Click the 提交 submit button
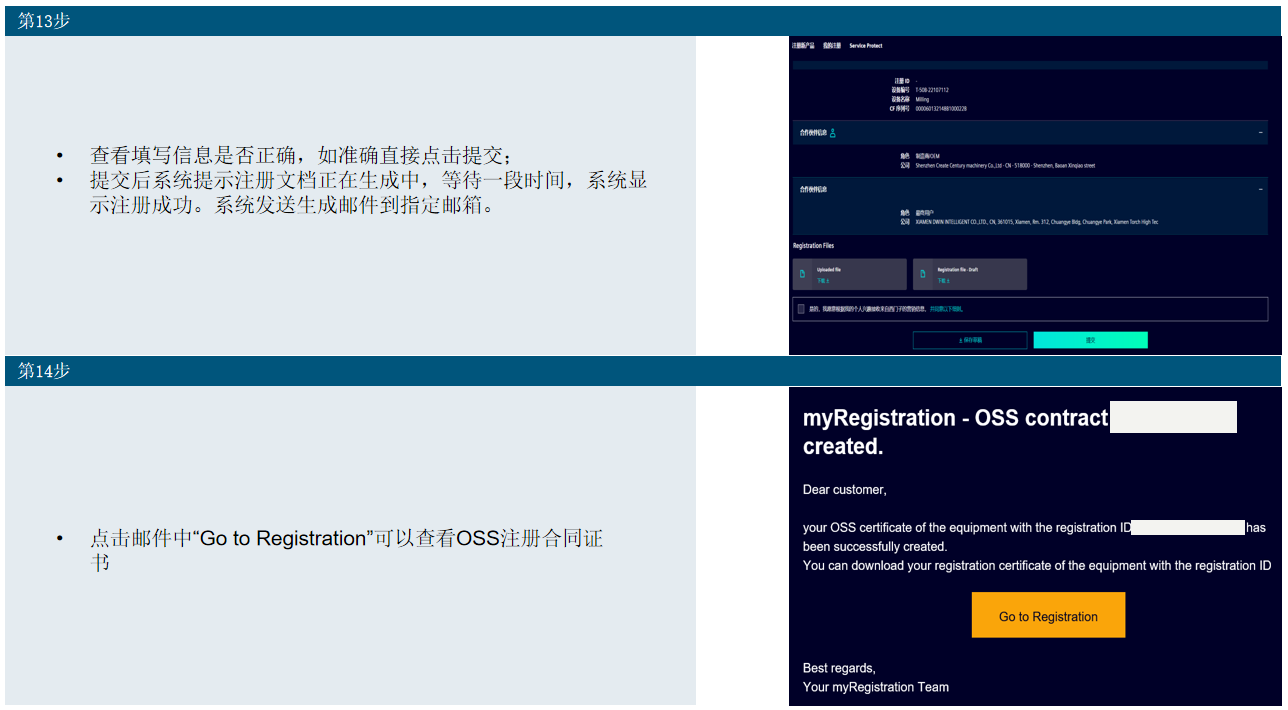 pos(1091,340)
